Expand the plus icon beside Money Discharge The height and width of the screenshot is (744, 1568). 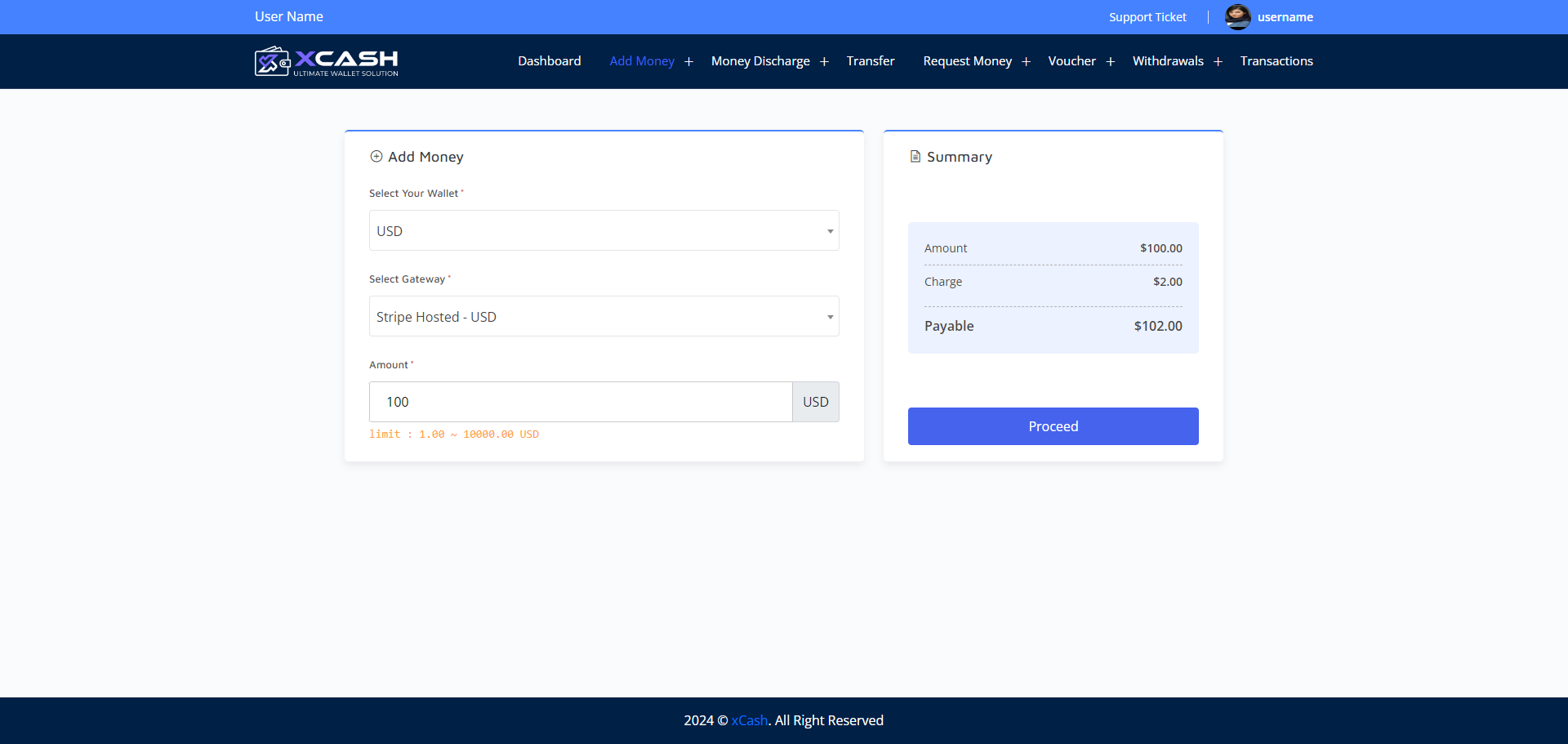[x=824, y=62]
